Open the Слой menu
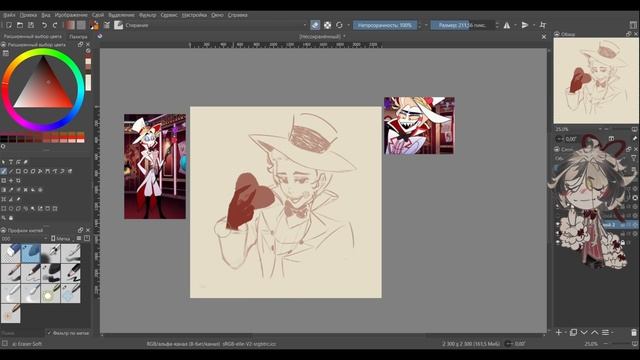This screenshot has width=640, height=360. [x=98, y=15]
